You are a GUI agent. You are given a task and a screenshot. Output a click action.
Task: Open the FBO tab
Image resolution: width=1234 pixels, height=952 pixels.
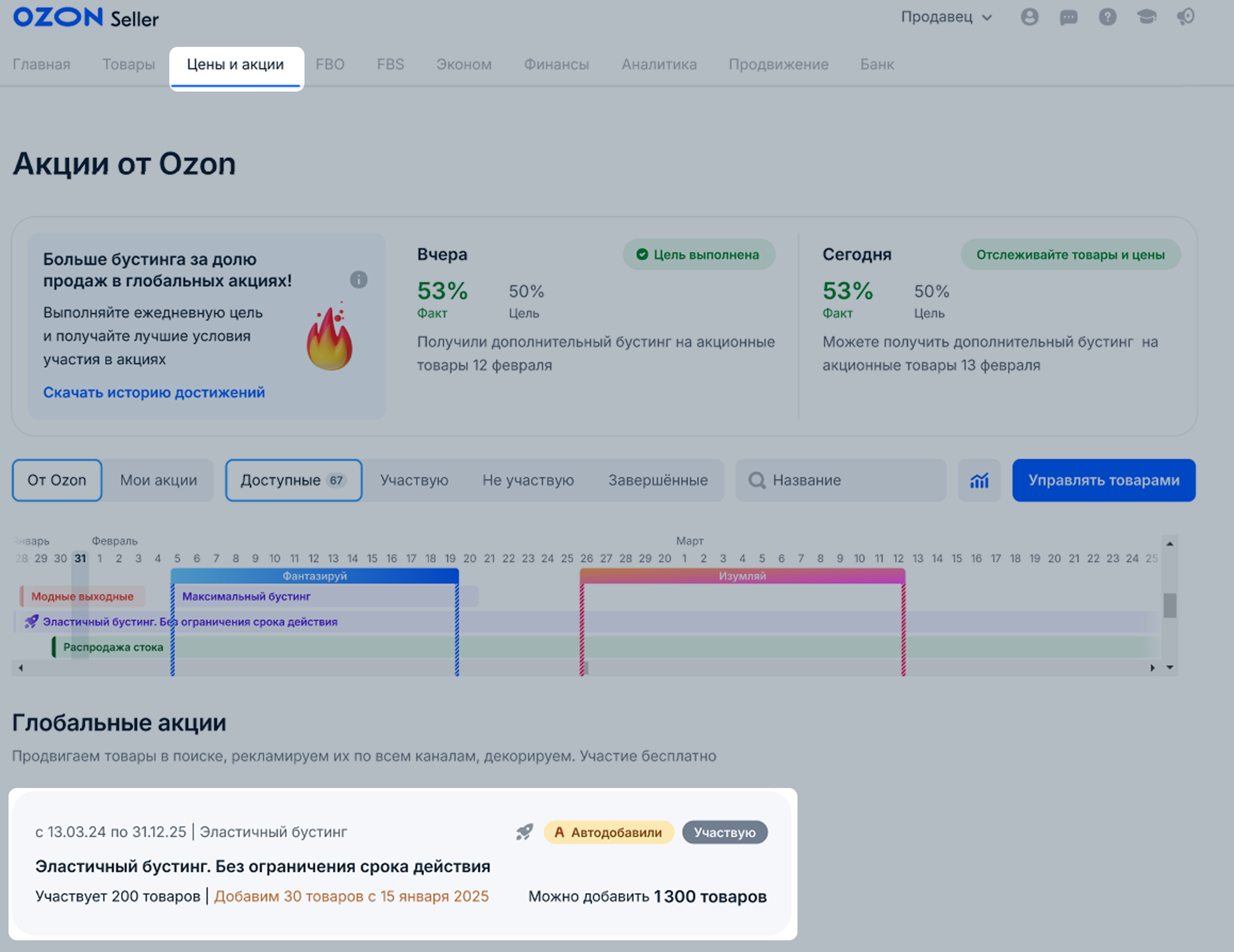click(330, 64)
